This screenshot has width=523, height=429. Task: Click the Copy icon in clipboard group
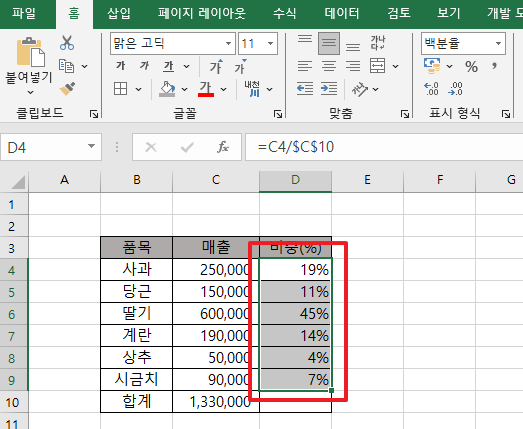click(66, 66)
